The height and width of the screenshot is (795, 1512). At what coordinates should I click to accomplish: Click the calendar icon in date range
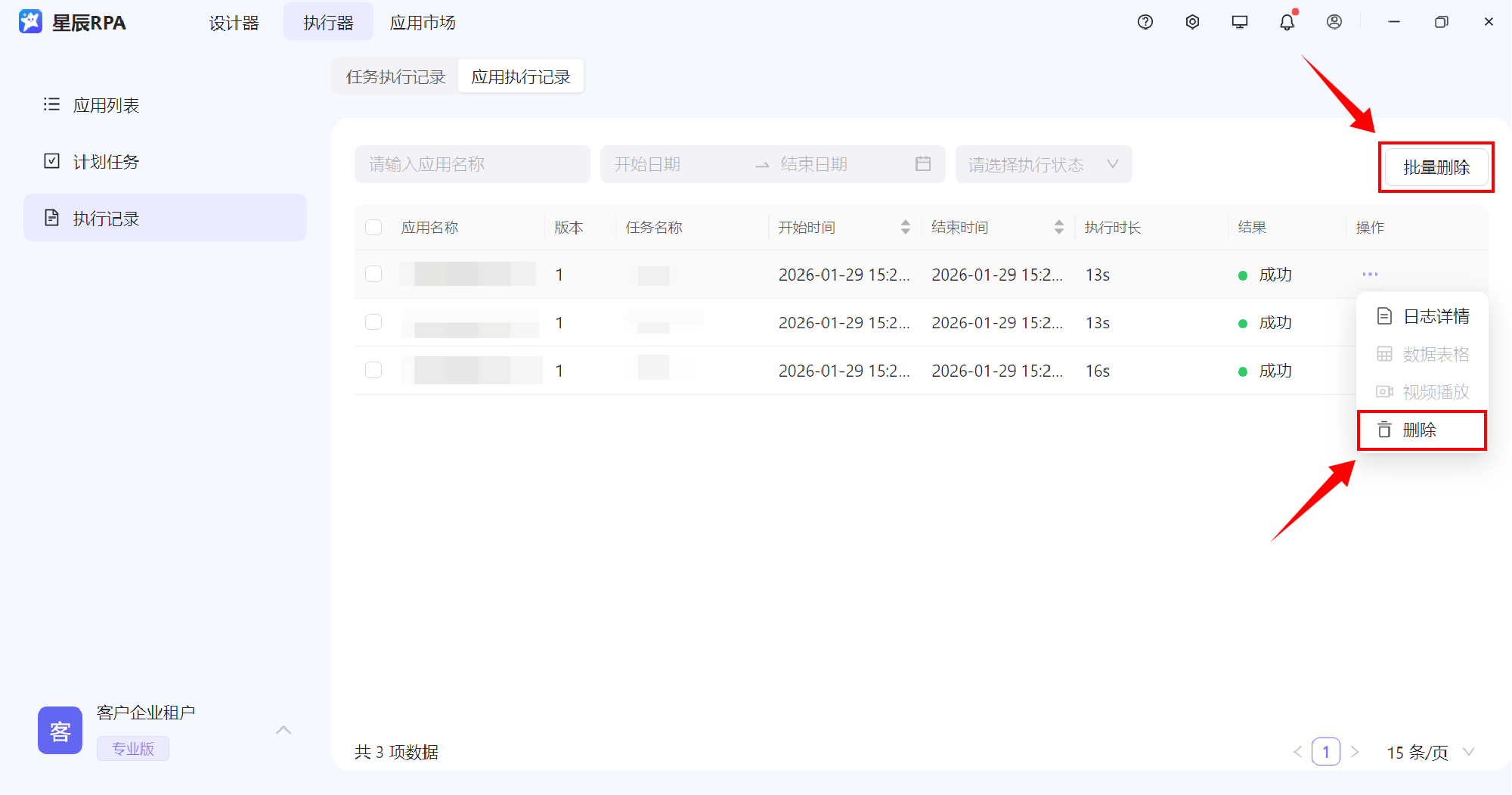click(x=922, y=164)
